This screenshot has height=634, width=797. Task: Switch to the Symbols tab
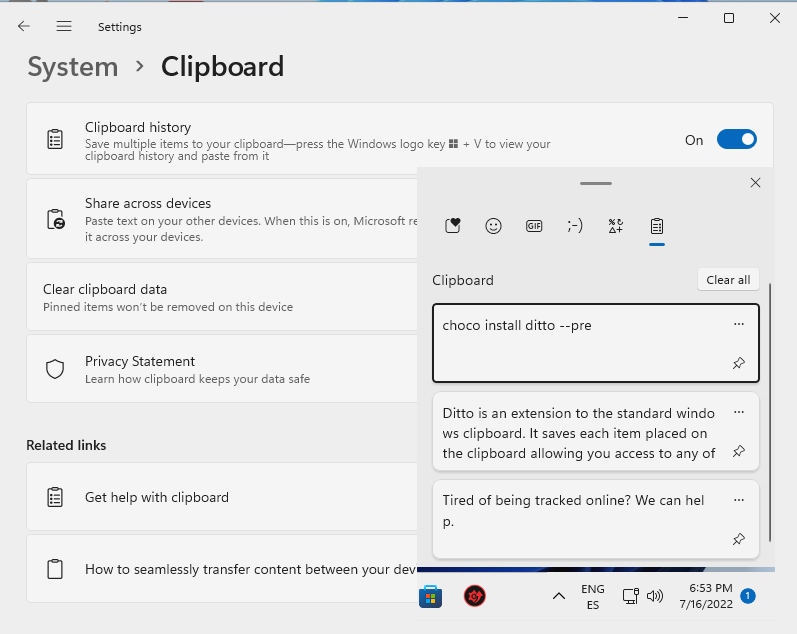[x=616, y=226]
